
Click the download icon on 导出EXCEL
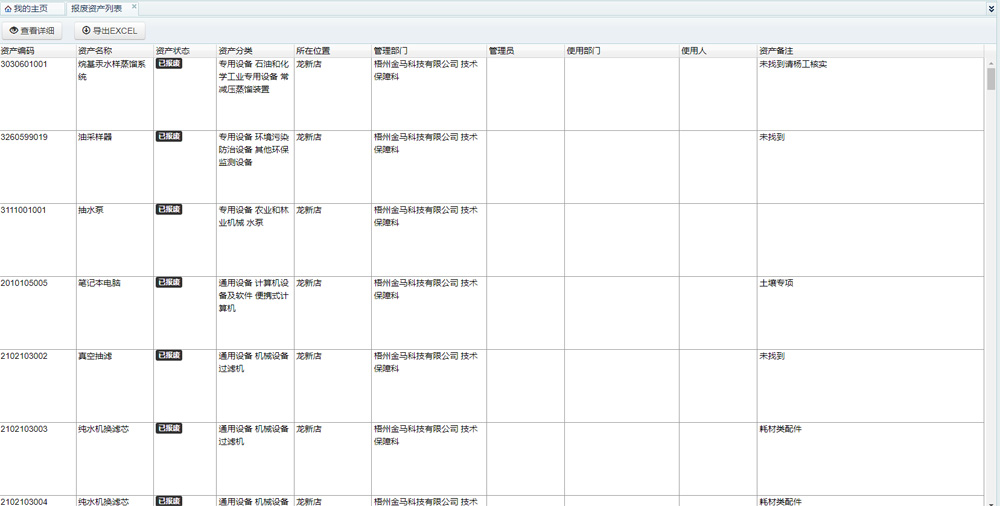click(86, 31)
